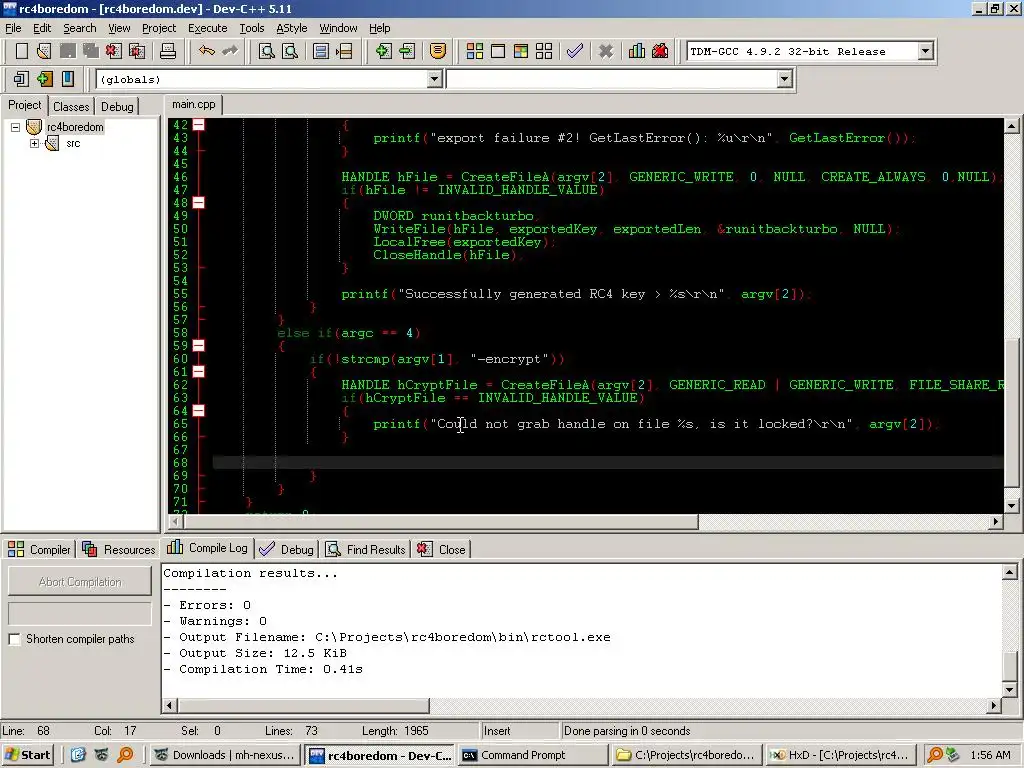Click the Close All files toolbar icon

pos(137,51)
